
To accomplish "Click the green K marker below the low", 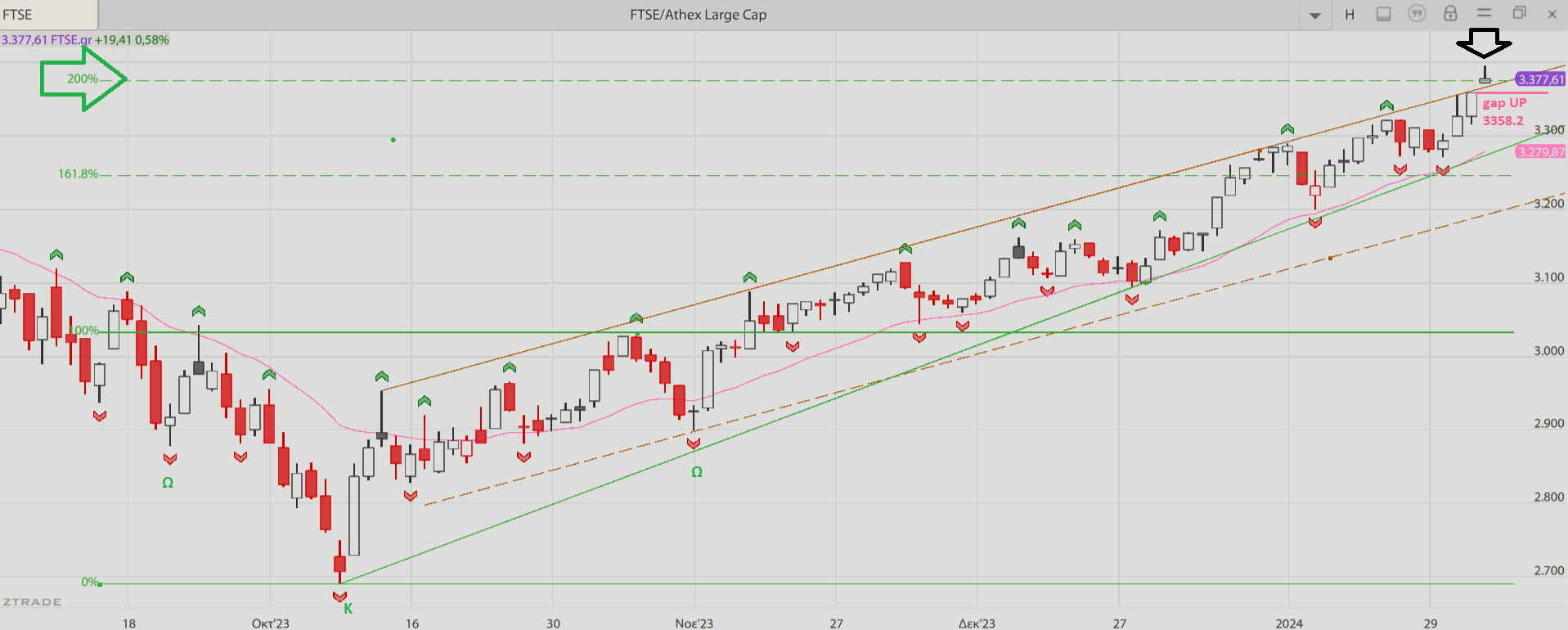I will (x=348, y=609).
